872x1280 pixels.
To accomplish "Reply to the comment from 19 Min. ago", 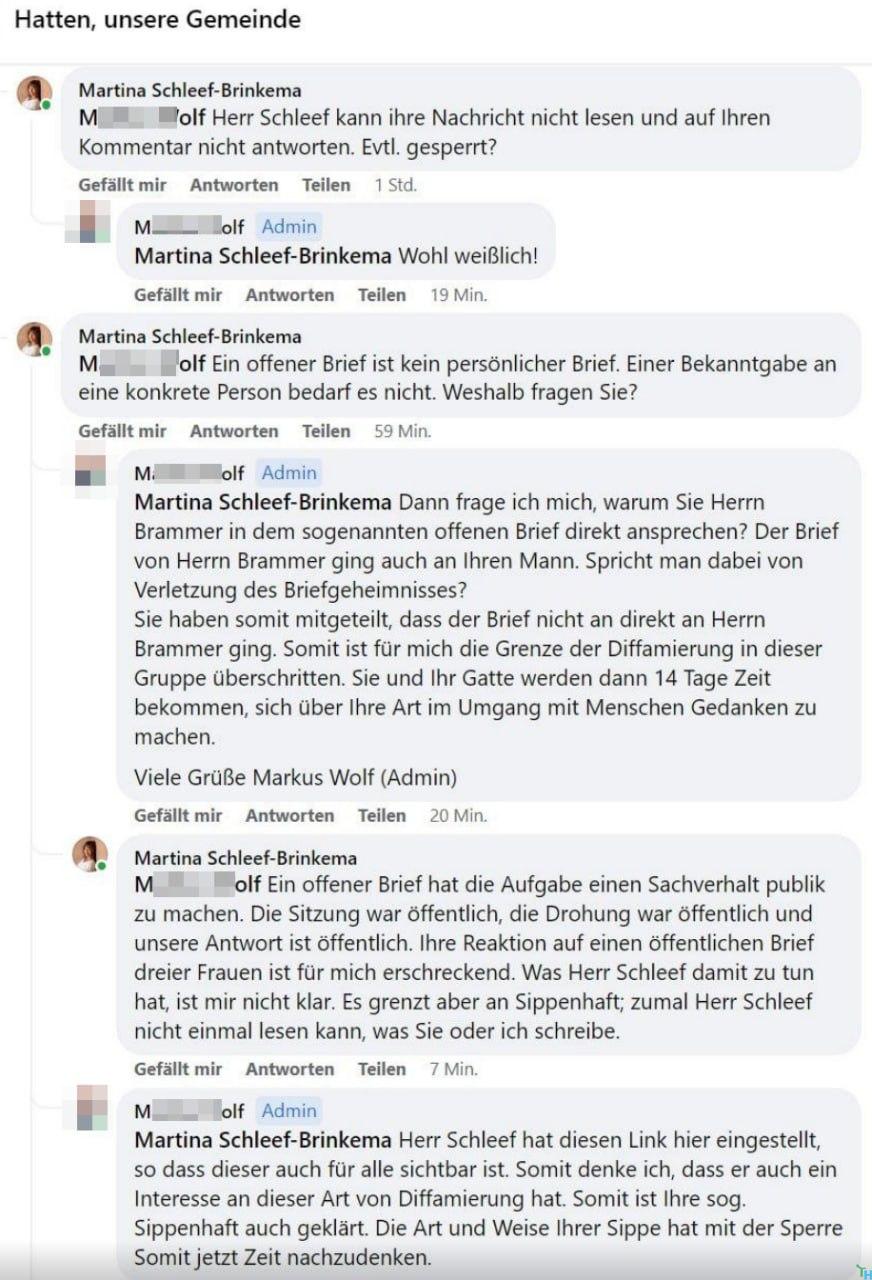I will pos(290,295).
